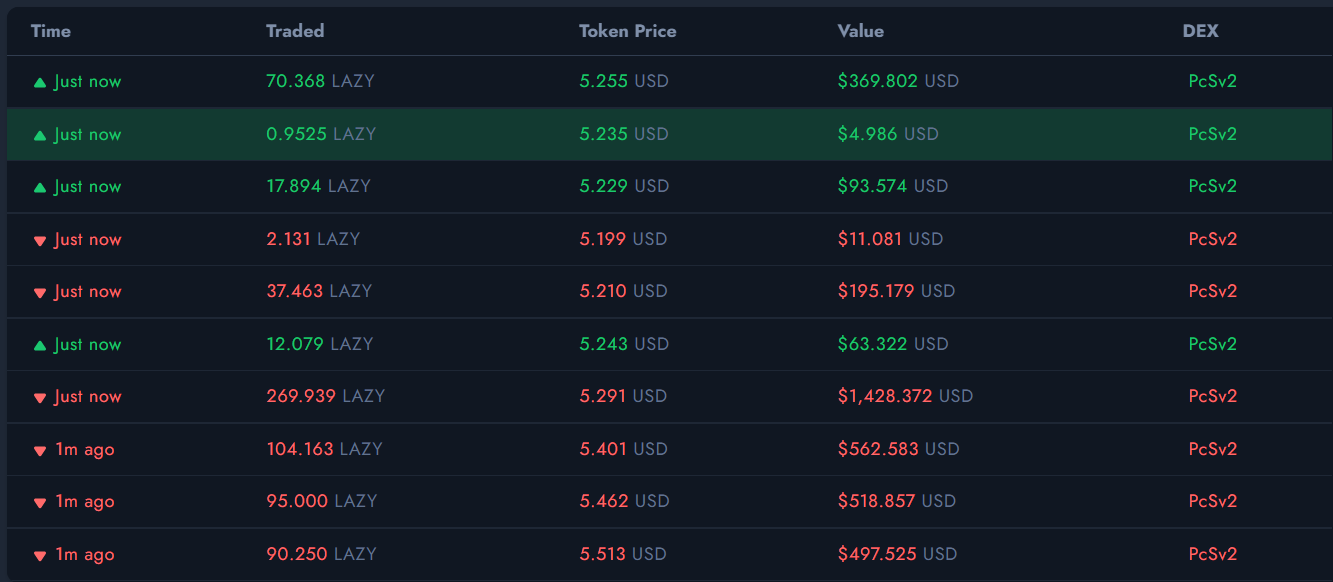The image size is (1333, 582).
Task: Sort by the Value column header
Action: click(860, 31)
